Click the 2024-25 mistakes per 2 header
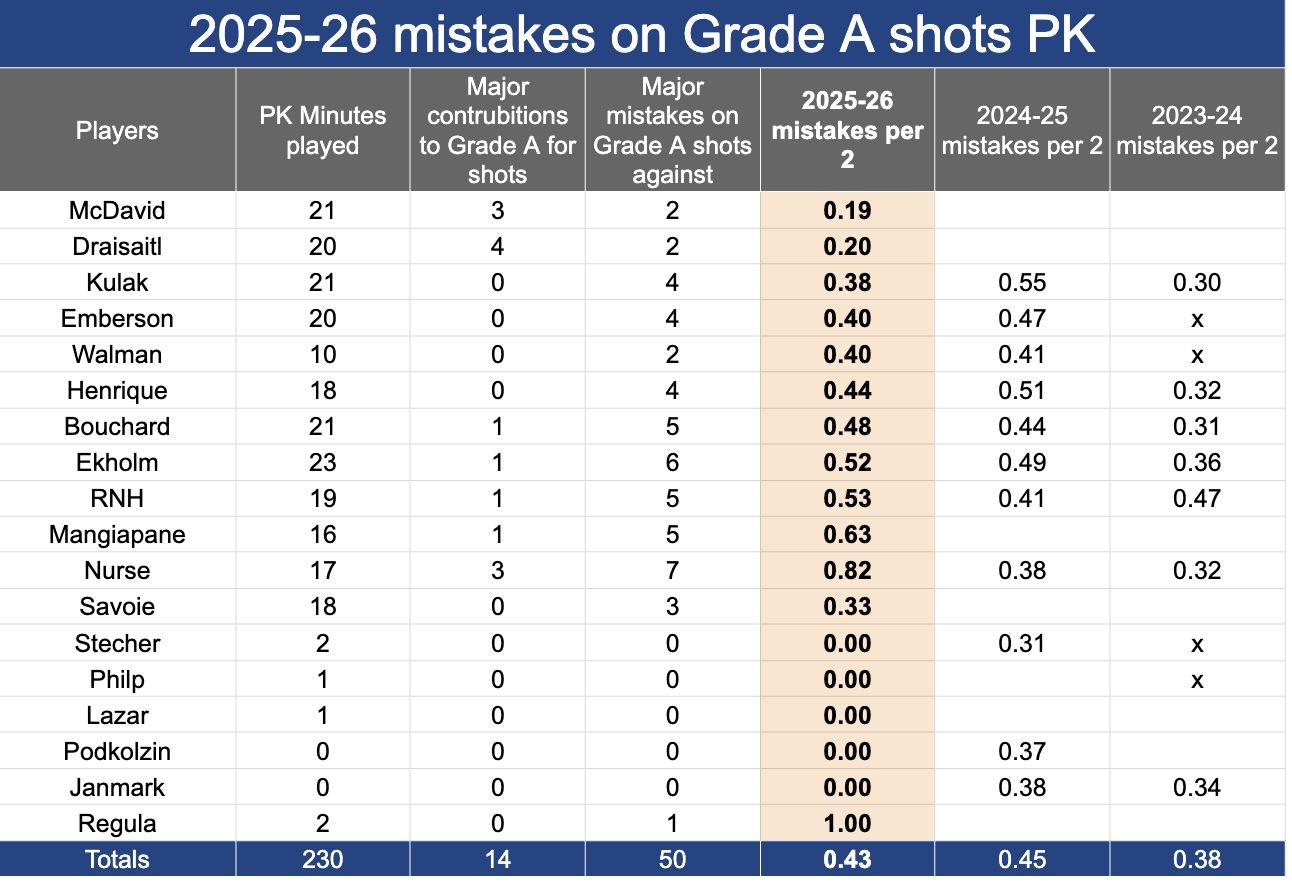 point(1022,130)
